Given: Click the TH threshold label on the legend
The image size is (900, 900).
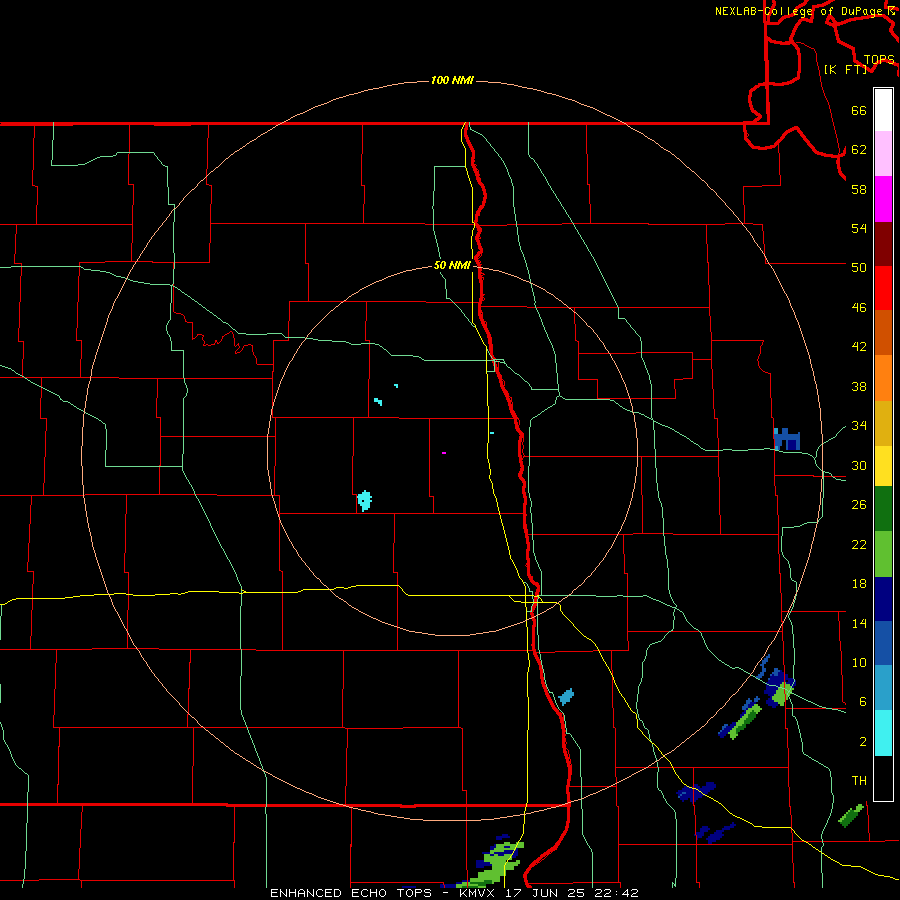Looking at the screenshot, I should pyautogui.click(x=859, y=781).
